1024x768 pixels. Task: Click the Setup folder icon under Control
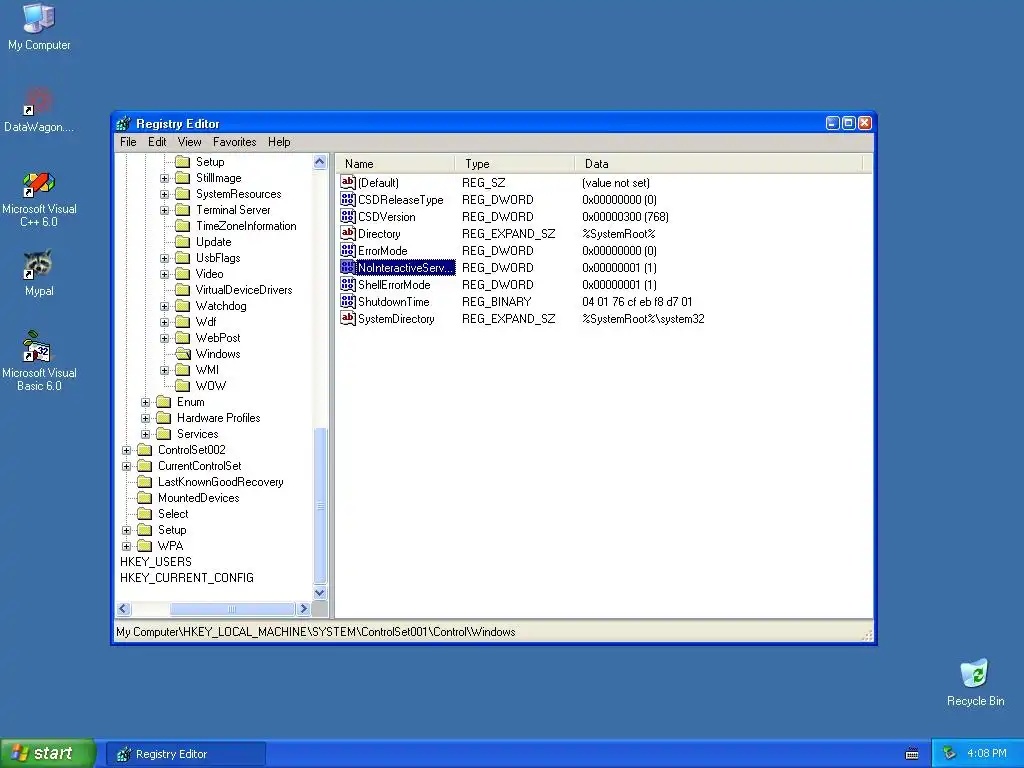(183, 162)
